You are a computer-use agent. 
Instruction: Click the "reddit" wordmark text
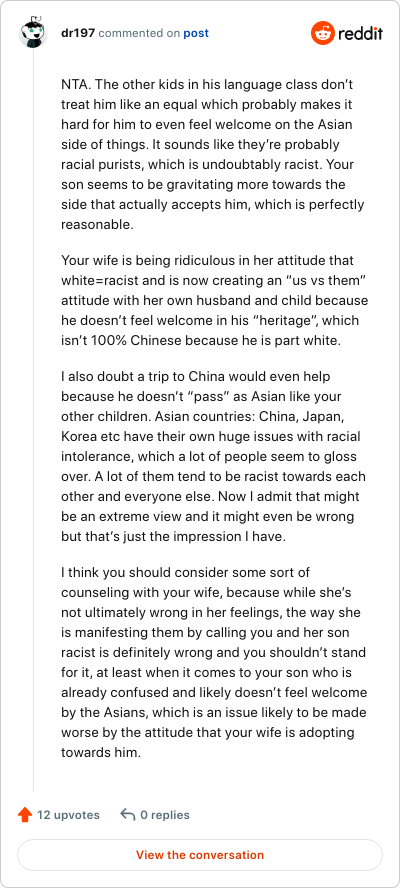click(360, 33)
